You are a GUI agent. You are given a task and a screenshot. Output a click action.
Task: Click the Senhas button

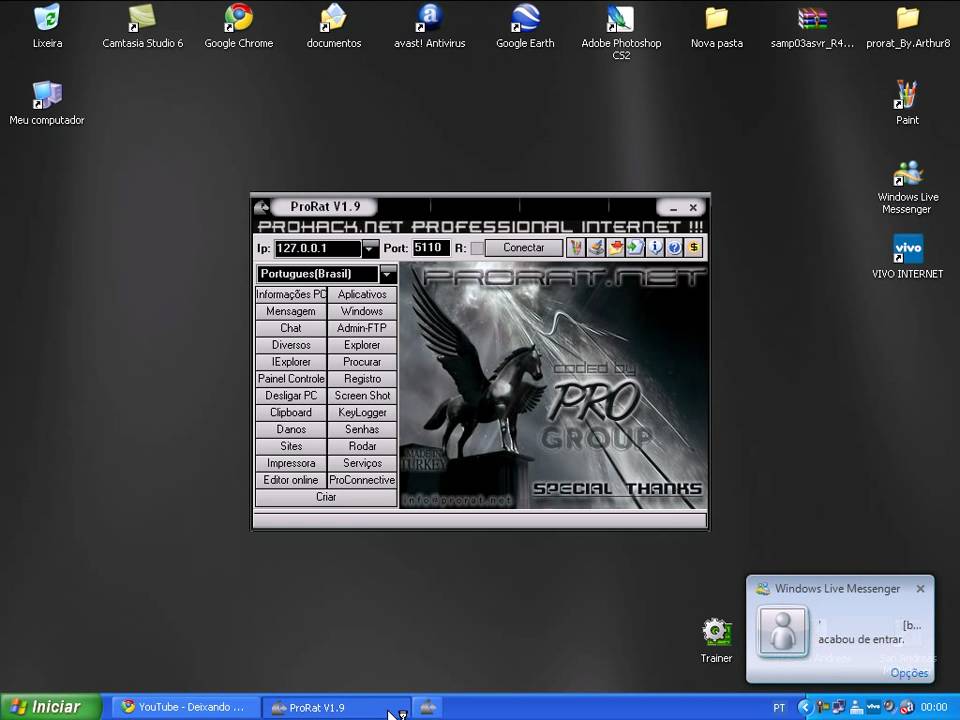362,429
